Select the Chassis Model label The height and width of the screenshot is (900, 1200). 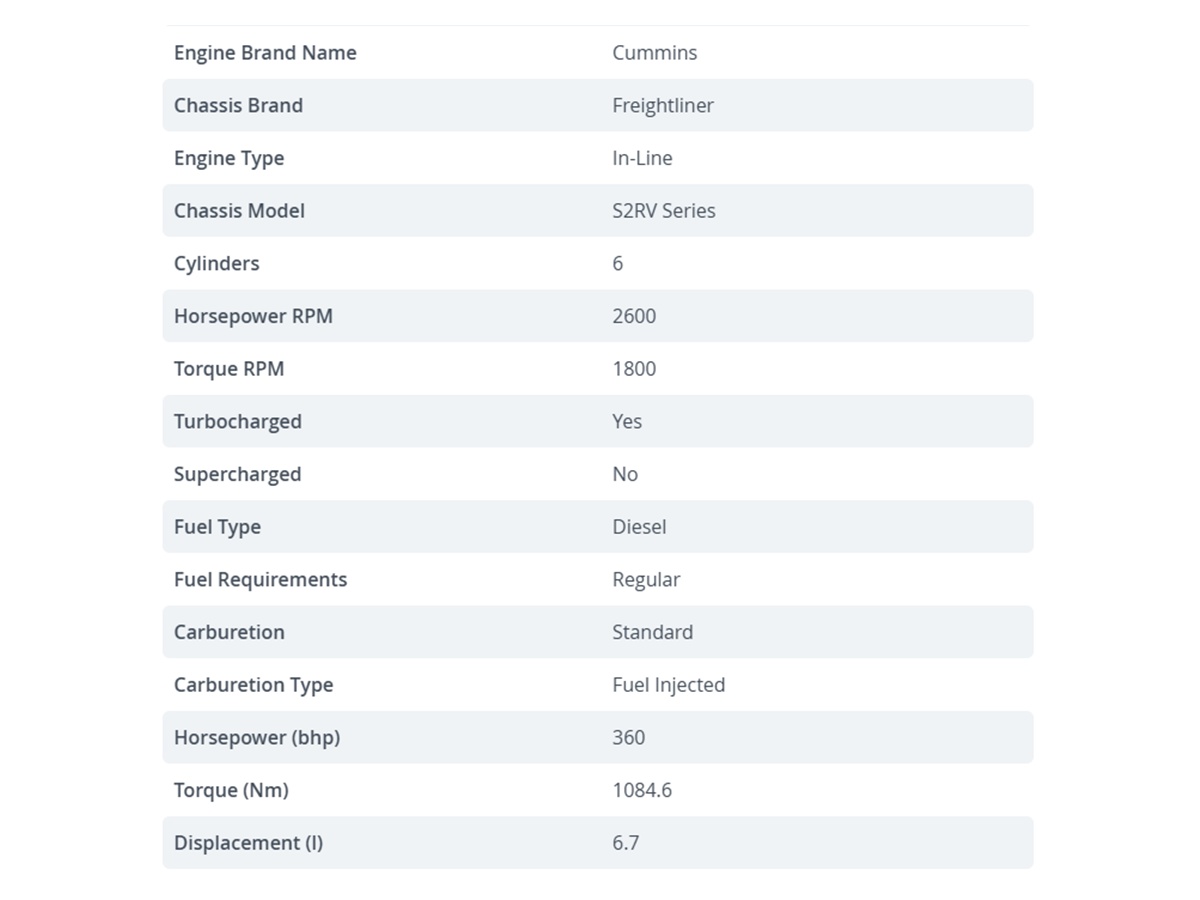(239, 211)
